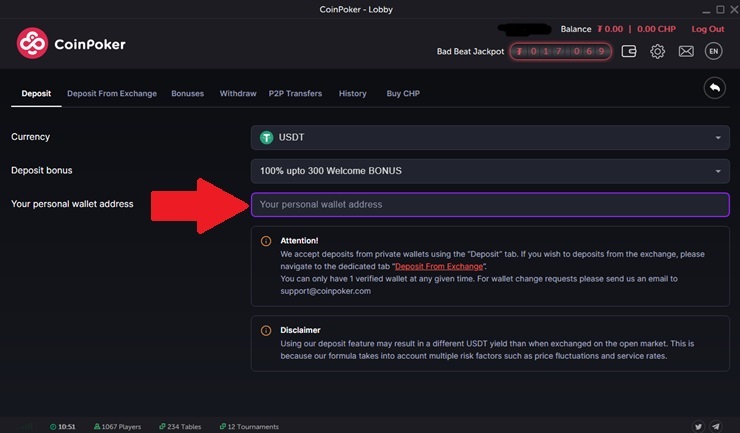This screenshot has height=433, width=740.
Task: Open settings via the gear icon
Action: click(657, 51)
